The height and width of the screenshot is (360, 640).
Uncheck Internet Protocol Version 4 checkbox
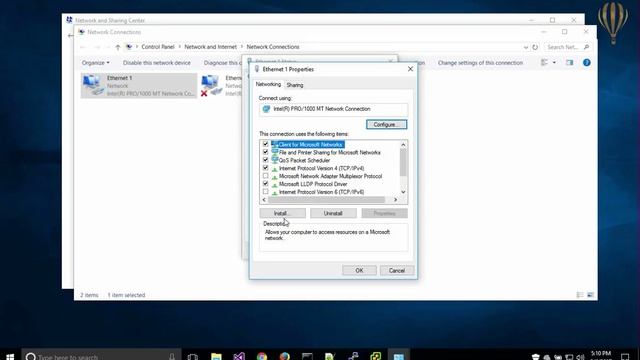265,168
